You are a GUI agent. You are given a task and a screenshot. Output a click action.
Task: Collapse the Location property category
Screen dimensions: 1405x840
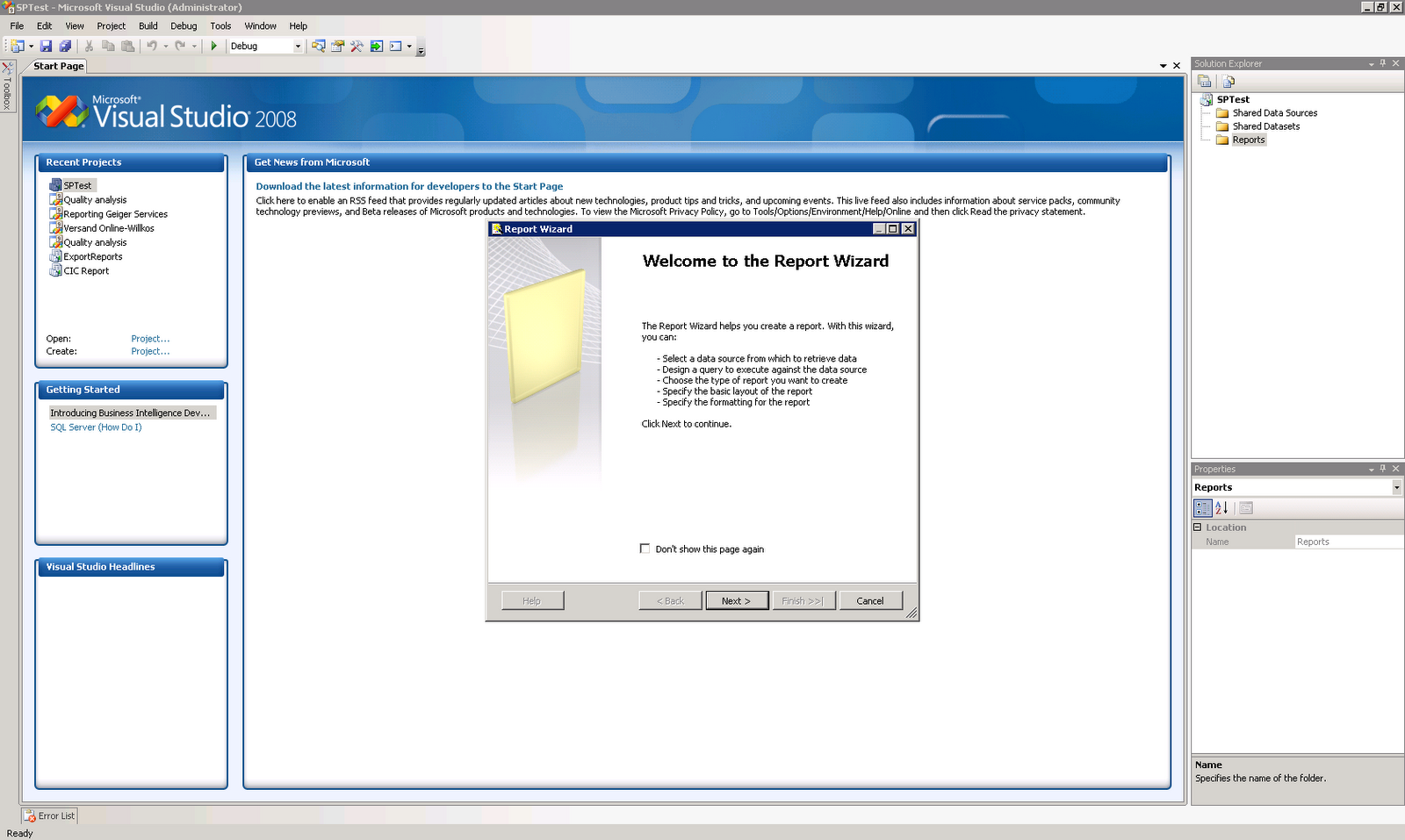pos(1197,528)
